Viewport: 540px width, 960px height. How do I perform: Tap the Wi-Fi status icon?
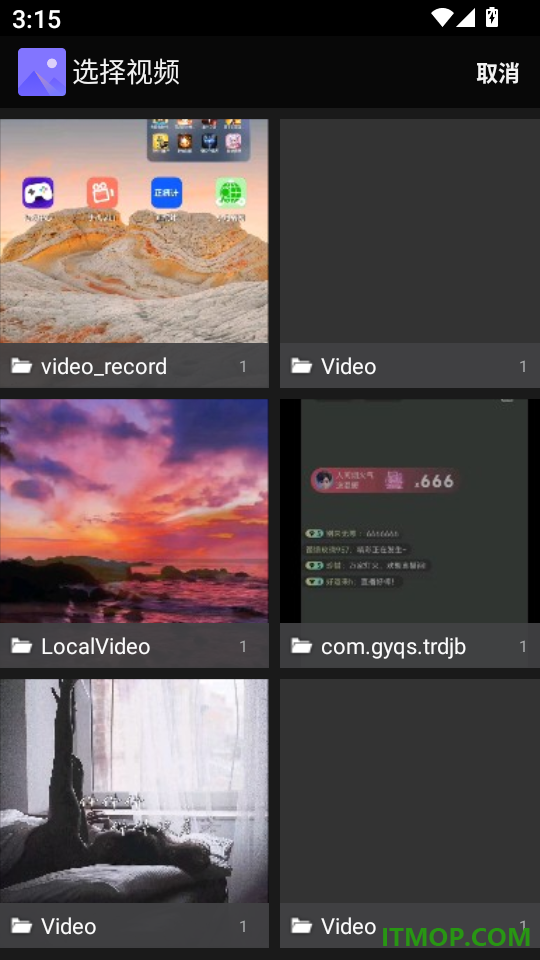pos(441,18)
